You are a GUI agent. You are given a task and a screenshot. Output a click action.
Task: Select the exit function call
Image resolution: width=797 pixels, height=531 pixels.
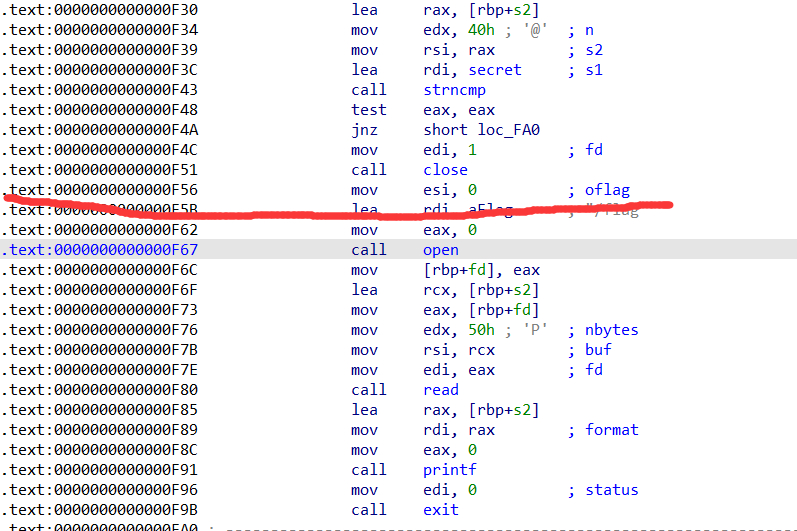pyautogui.click(x=441, y=510)
